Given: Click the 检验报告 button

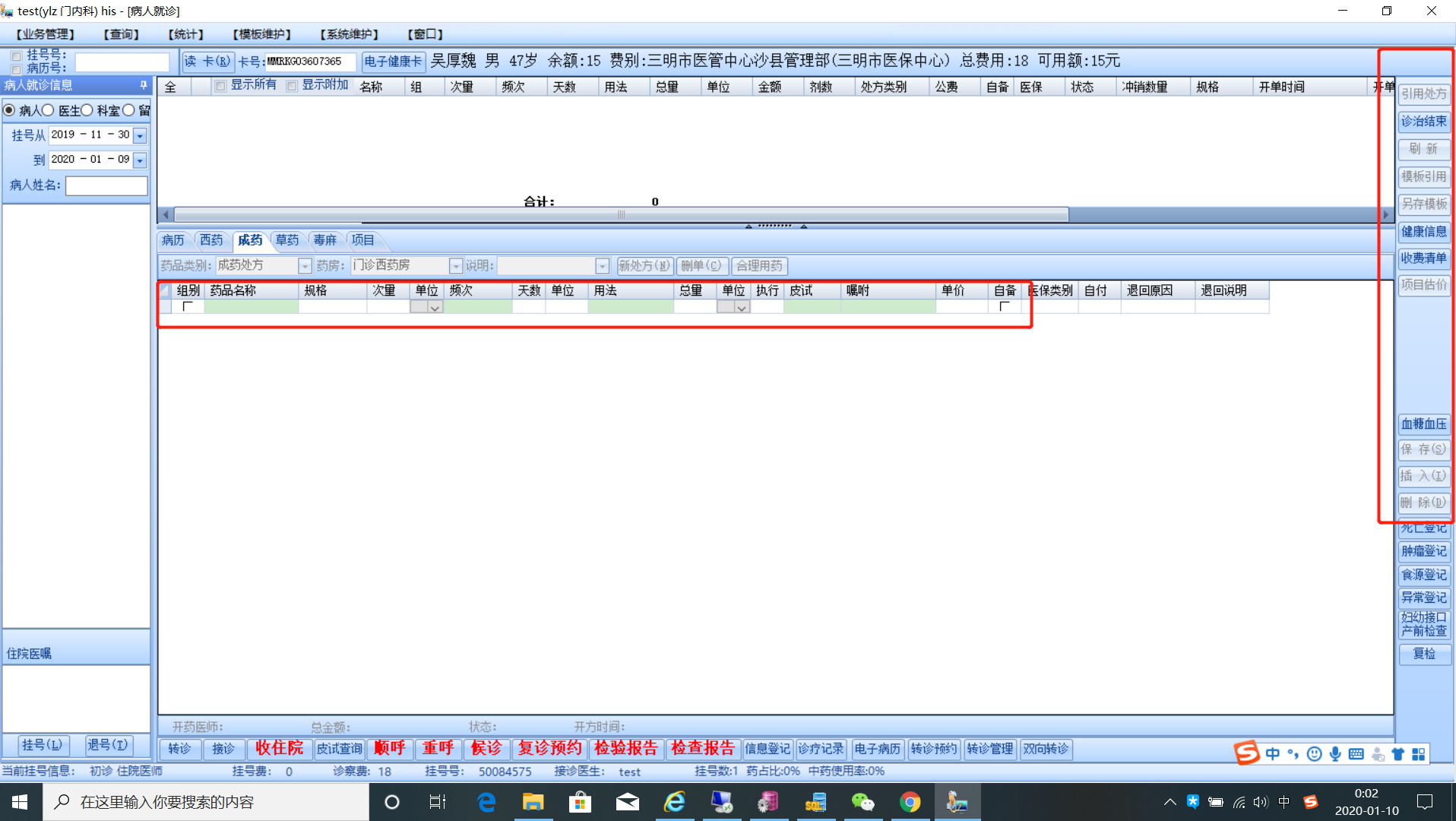Looking at the screenshot, I should 626,749.
